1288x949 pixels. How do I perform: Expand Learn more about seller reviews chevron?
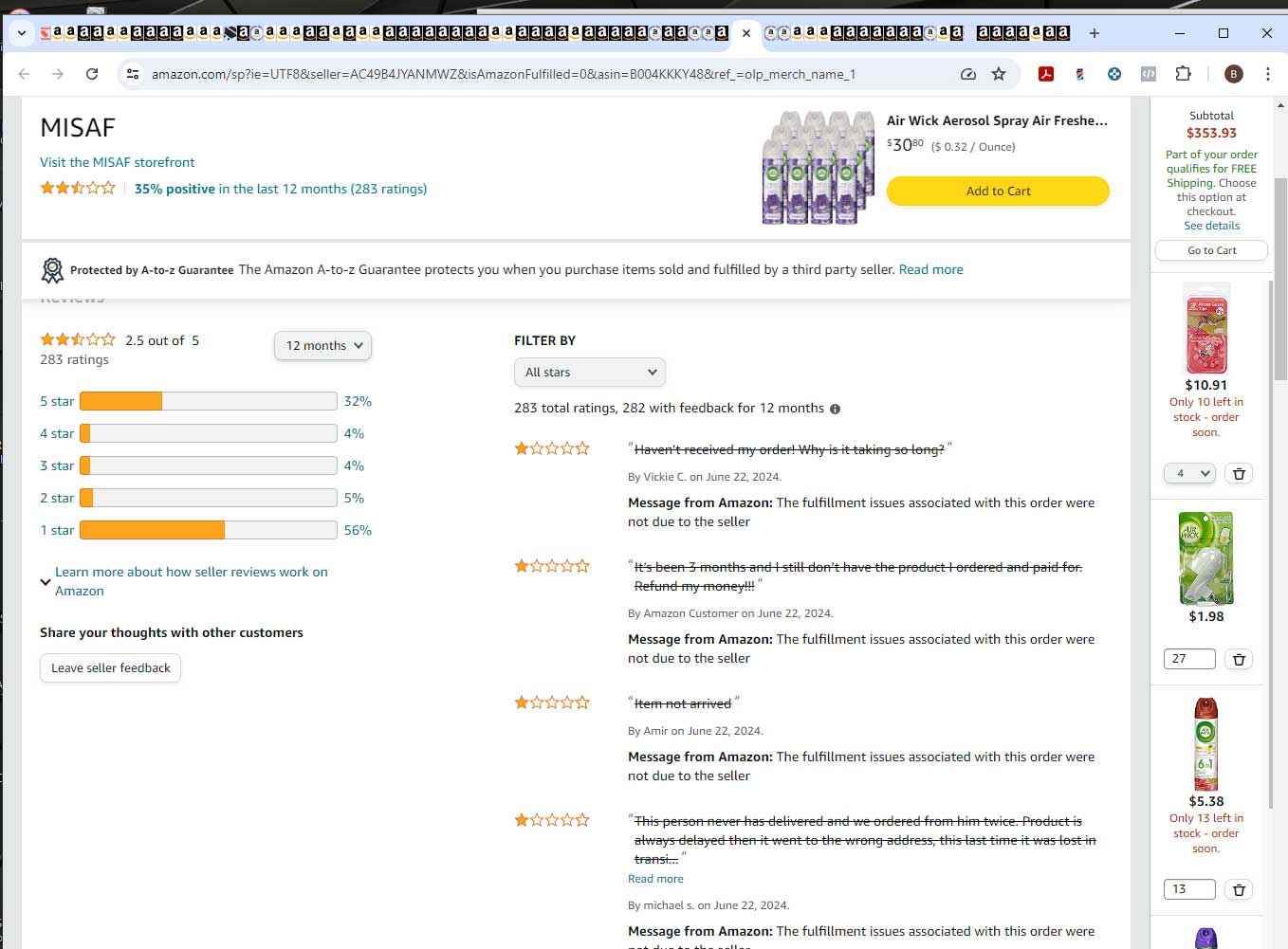point(45,582)
